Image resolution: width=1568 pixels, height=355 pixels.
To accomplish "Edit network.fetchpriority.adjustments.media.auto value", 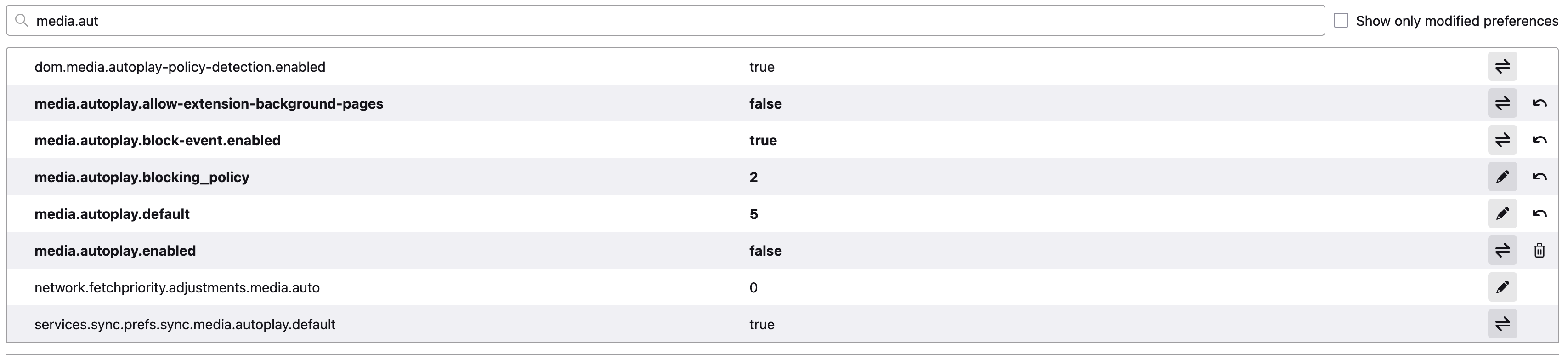I will click(x=1502, y=287).
